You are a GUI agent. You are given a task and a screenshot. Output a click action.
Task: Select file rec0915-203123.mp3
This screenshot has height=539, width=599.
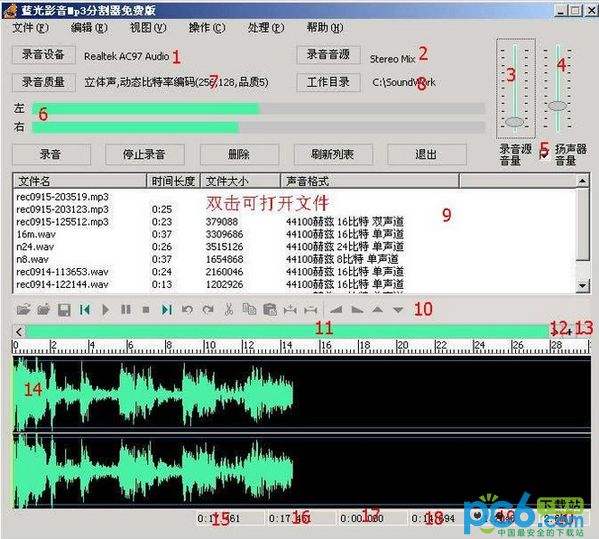pos(62,209)
